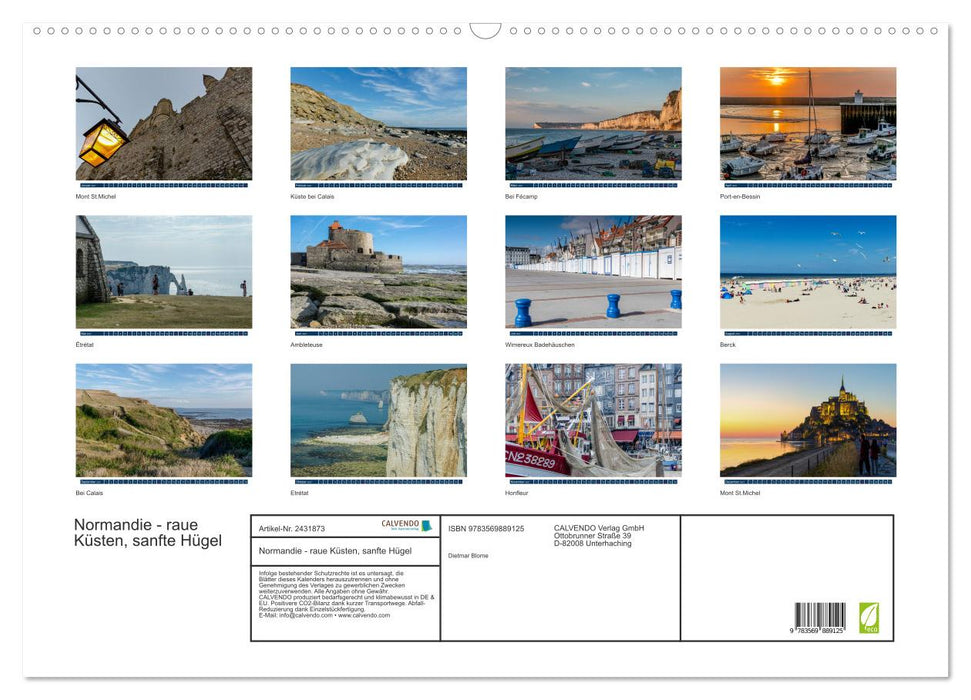
Task: Click 'Ottobrunner Straße 39' address line
Action: pyautogui.click(x=593, y=536)
